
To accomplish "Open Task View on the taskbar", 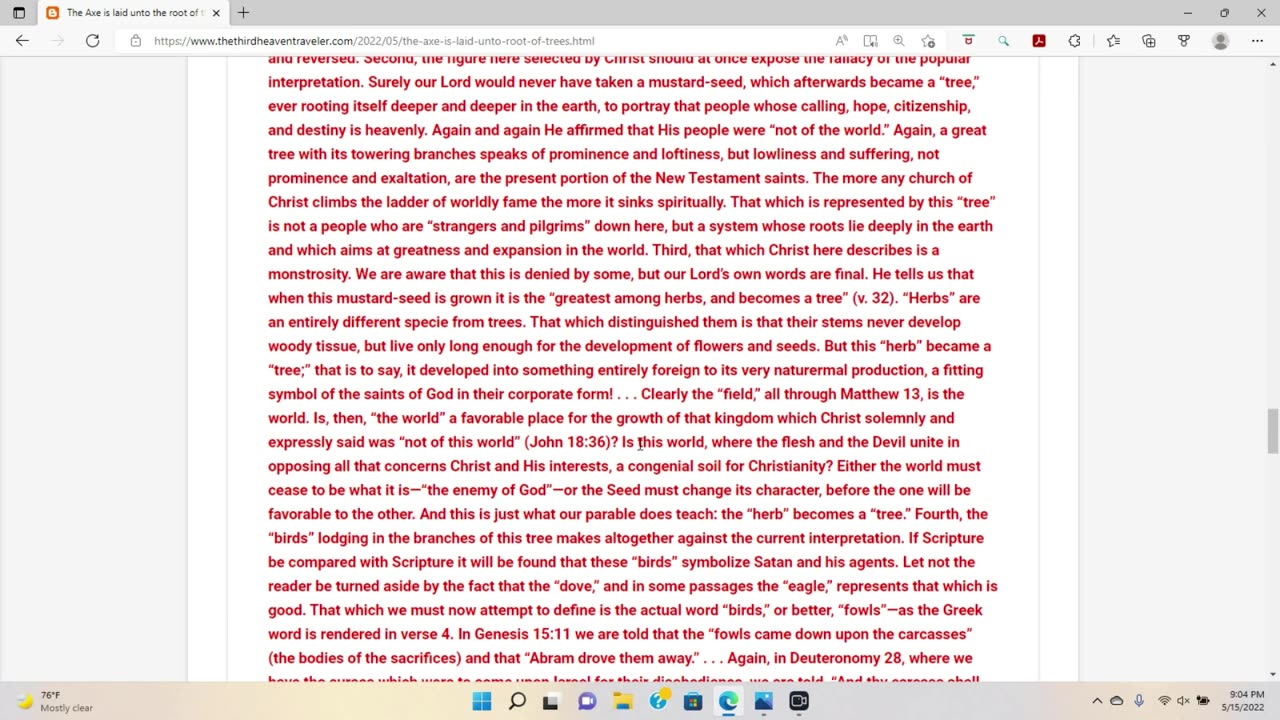I will 550,701.
